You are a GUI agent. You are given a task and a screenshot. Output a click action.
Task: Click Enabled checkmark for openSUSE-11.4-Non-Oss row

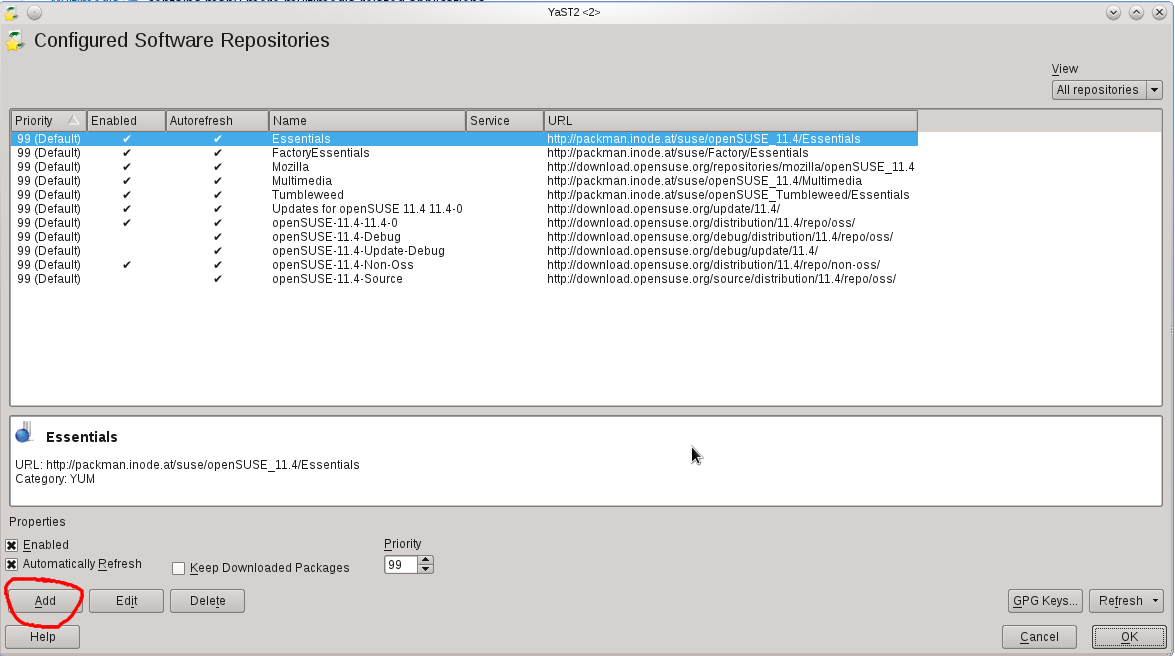tap(127, 265)
